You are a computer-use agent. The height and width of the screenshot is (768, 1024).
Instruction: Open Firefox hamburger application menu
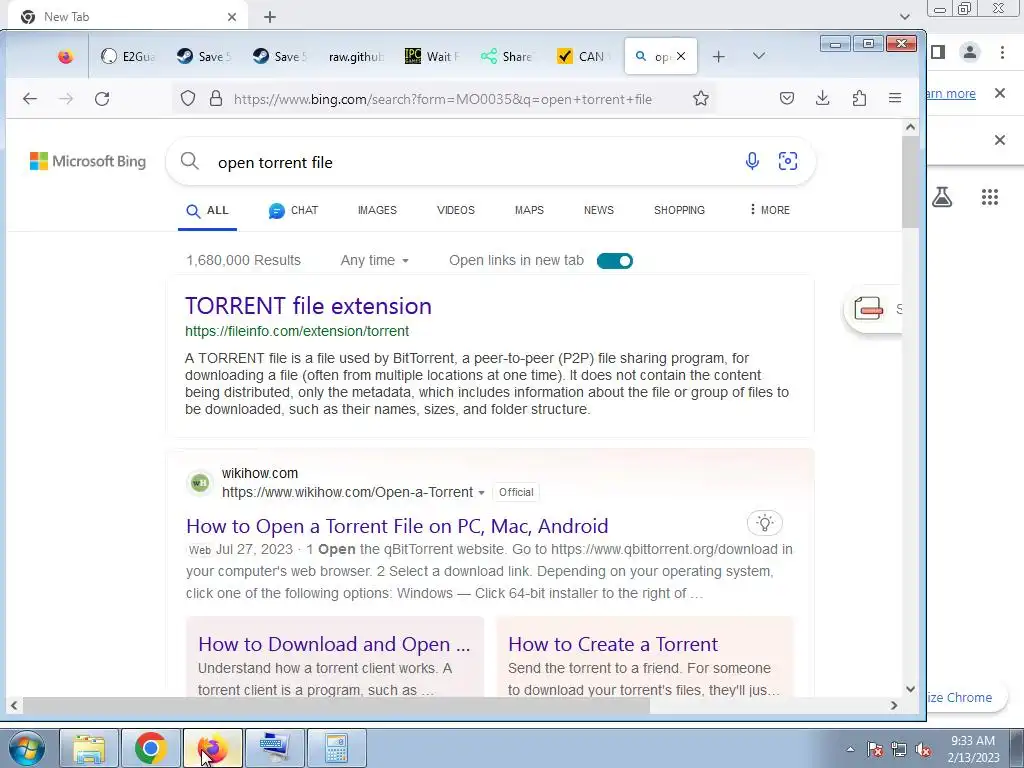coord(895,99)
